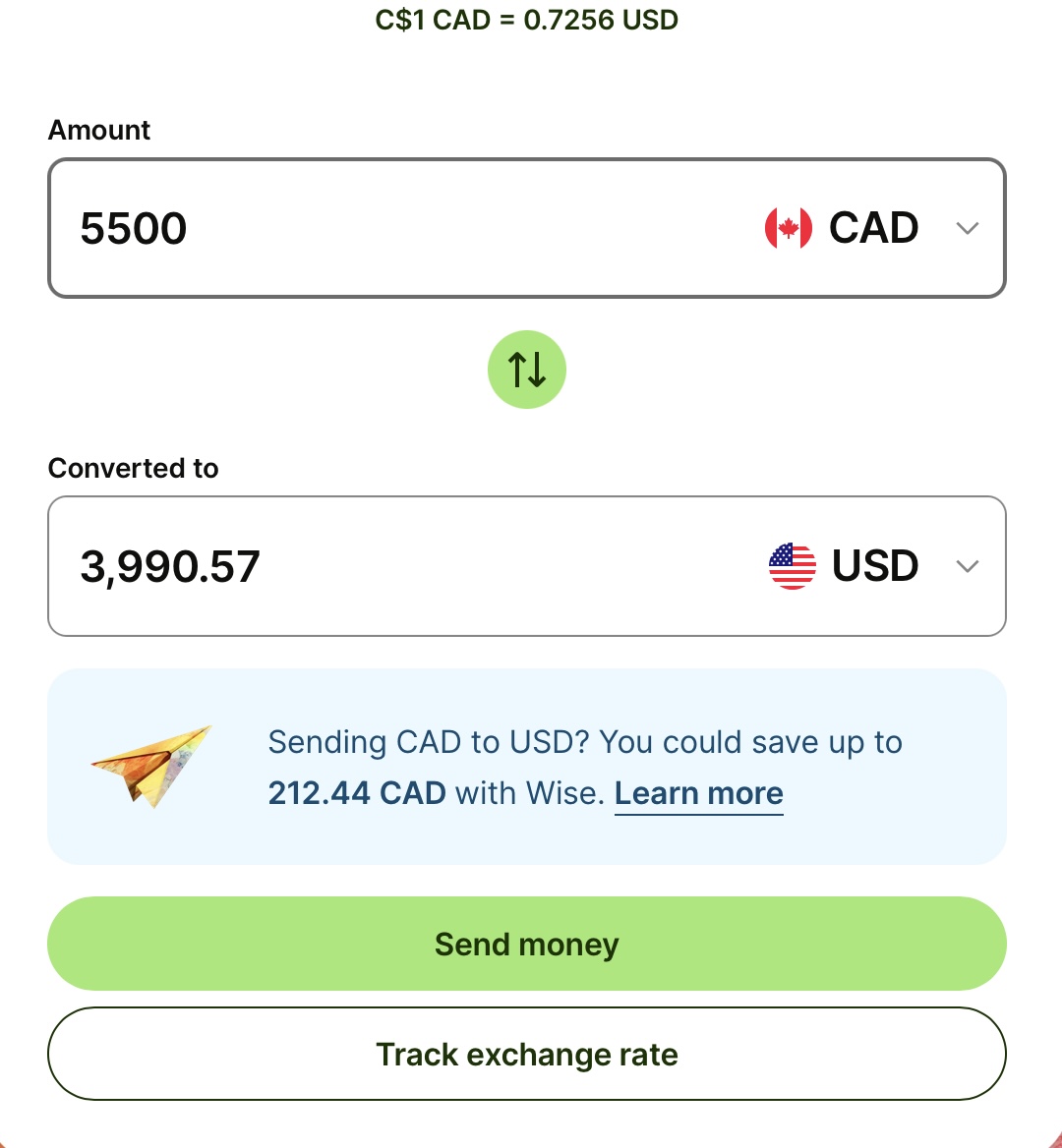The width and height of the screenshot is (1062, 1148).
Task: Click the Track exchange rate button
Action: pos(527,1054)
